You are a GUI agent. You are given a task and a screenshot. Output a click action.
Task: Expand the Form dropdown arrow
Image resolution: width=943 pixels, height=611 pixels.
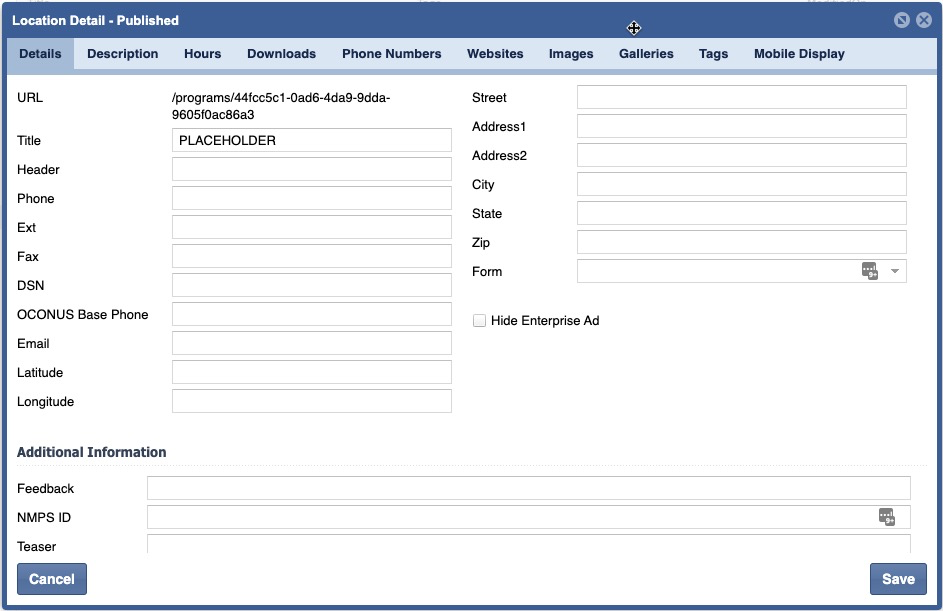(895, 271)
